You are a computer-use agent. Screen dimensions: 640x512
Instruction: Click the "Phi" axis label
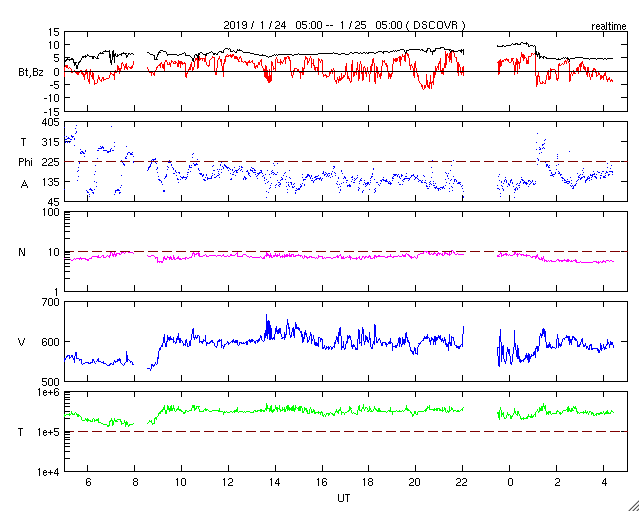point(25,162)
